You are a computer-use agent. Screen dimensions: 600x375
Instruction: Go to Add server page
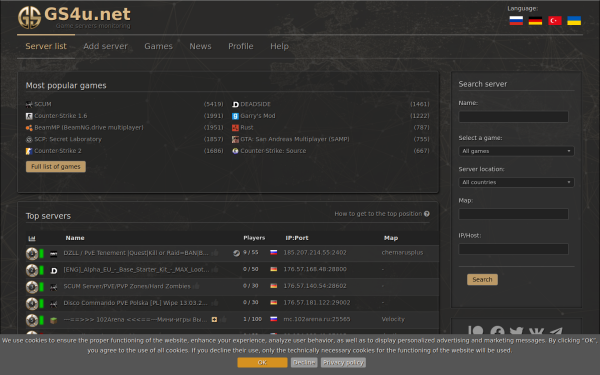[105, 46]
